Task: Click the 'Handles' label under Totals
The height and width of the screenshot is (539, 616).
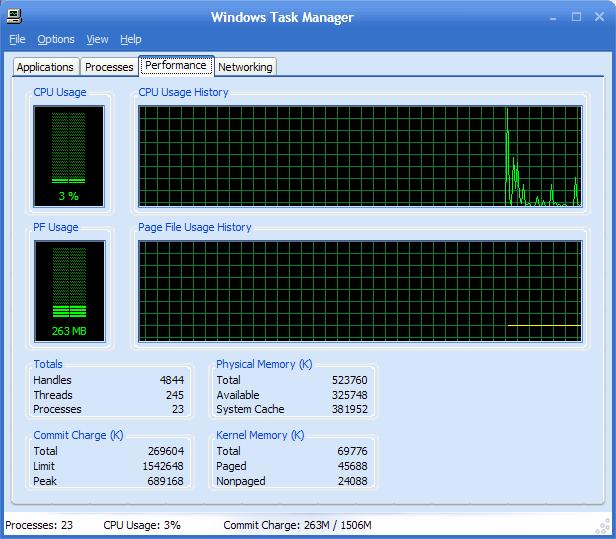Action: [52, 380]
